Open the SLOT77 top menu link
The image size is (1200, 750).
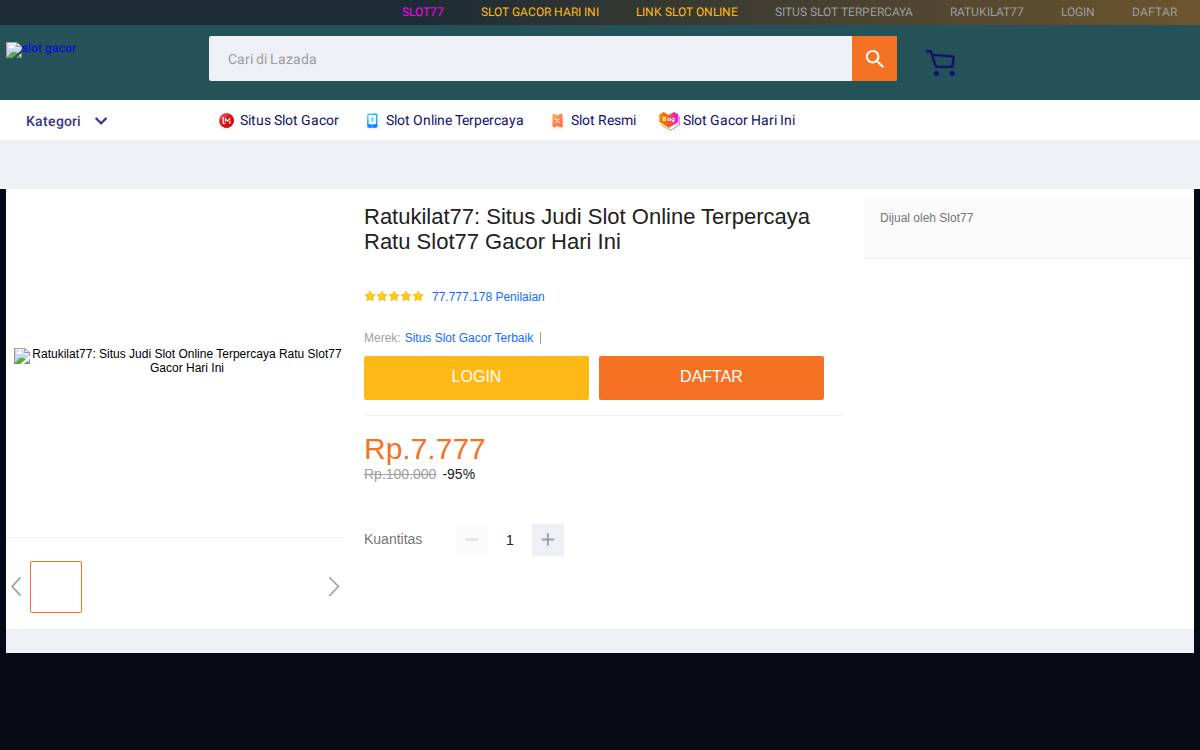(x=423, y=12)
